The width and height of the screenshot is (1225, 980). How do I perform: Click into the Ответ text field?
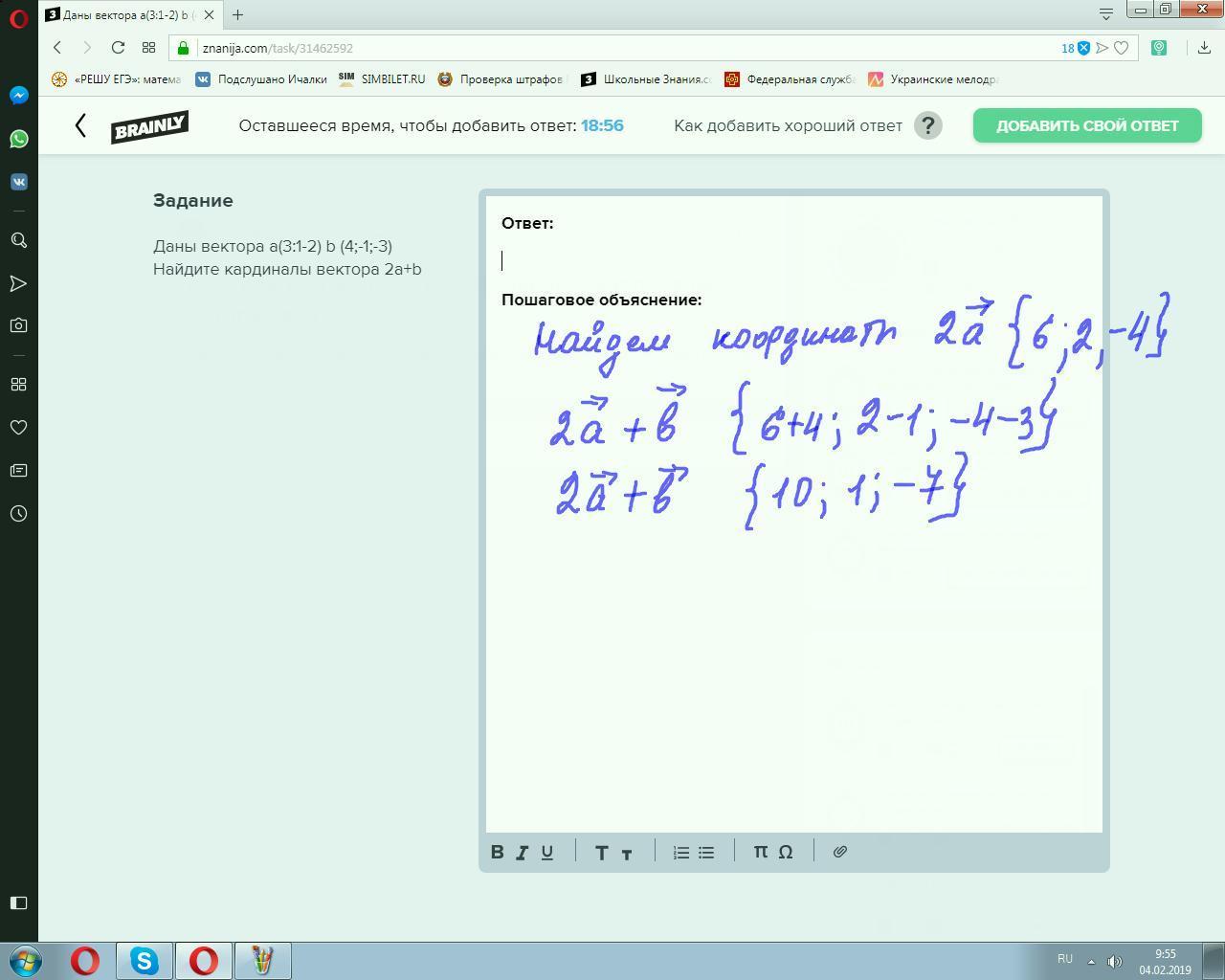[x=794, y=260]
